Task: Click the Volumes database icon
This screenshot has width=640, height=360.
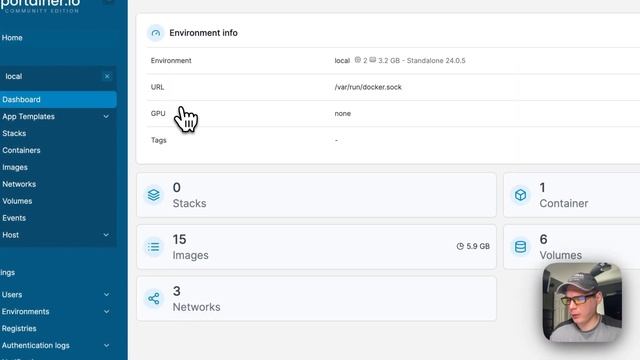Action: pyautogui.click(x=520, y=247)
